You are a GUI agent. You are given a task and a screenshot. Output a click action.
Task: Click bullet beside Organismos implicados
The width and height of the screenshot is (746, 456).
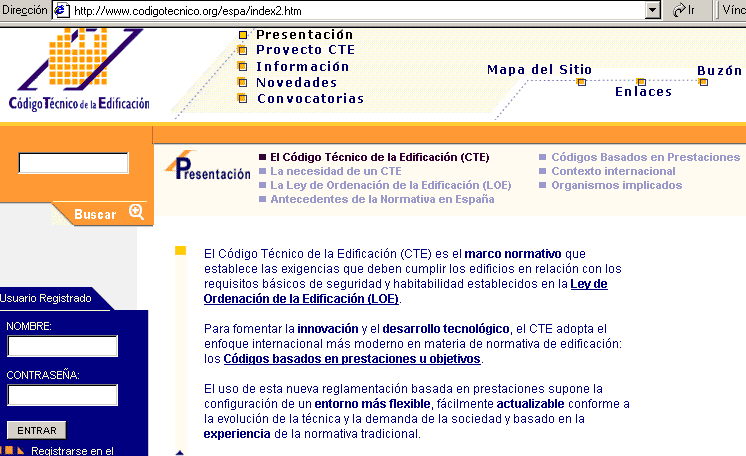[x=542, y=185]
